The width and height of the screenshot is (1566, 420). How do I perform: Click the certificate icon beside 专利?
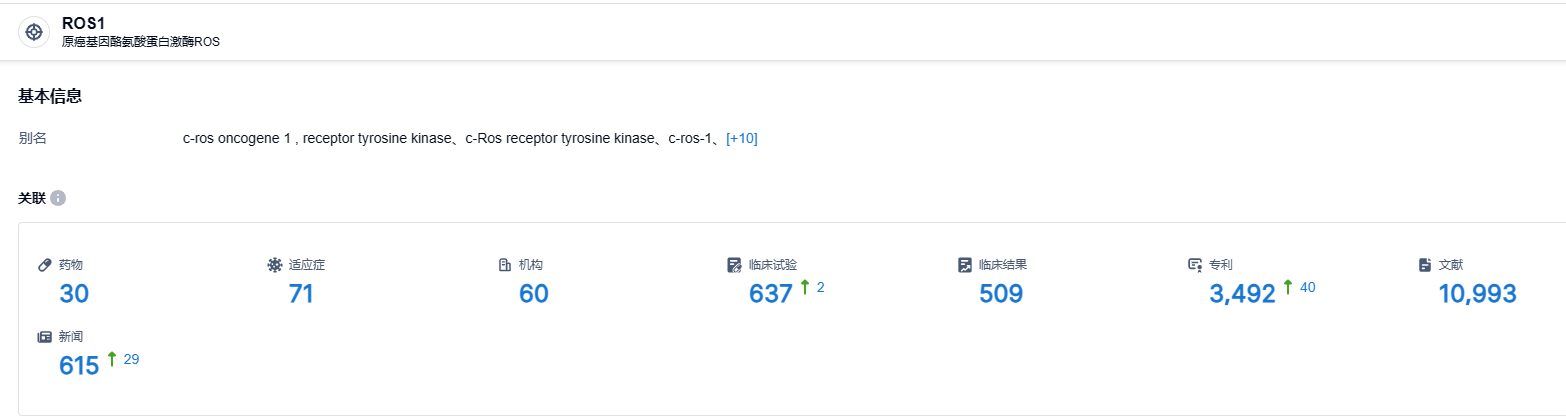point(1195,265)
